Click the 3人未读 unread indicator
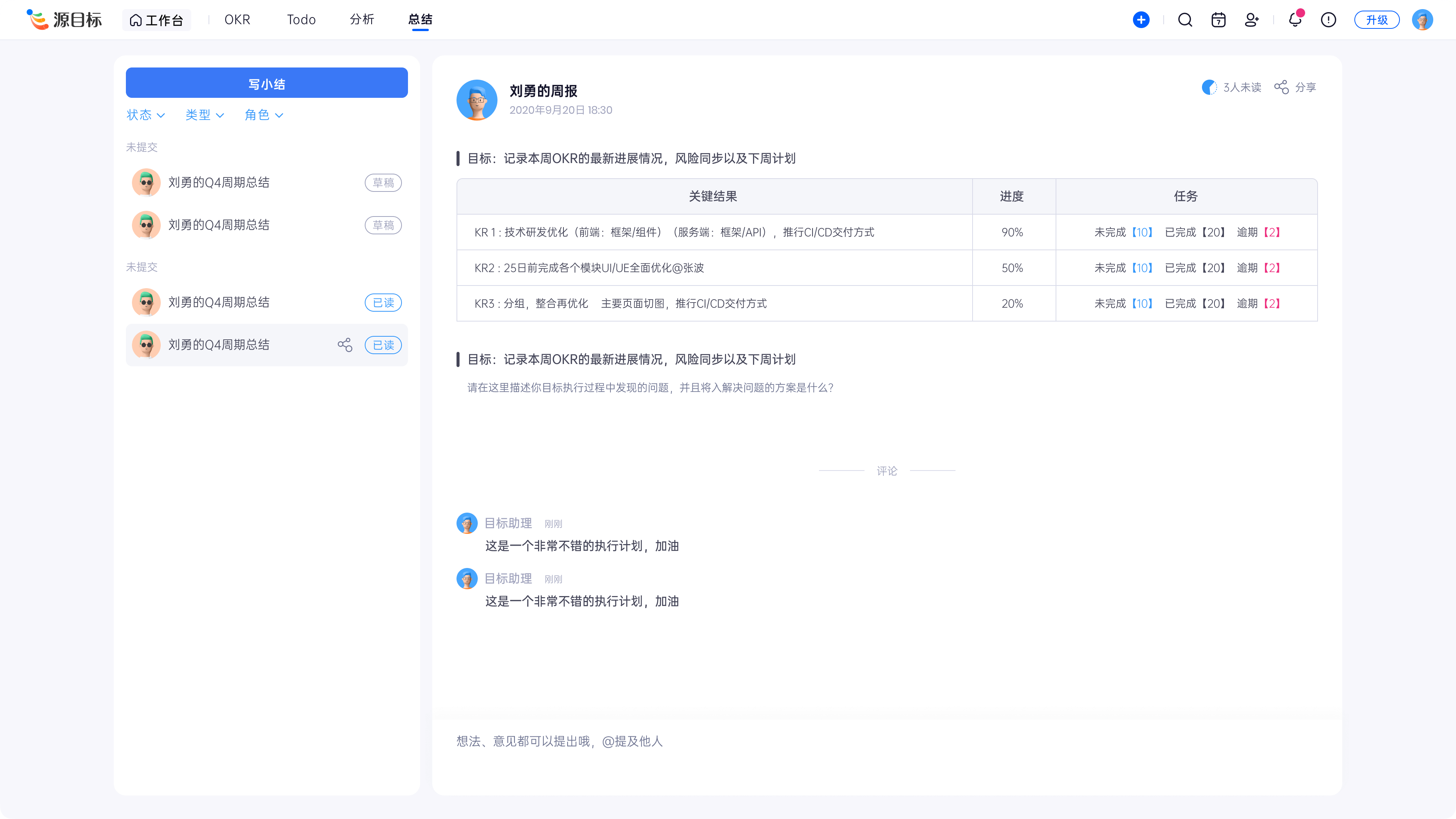 (1232, 87)
